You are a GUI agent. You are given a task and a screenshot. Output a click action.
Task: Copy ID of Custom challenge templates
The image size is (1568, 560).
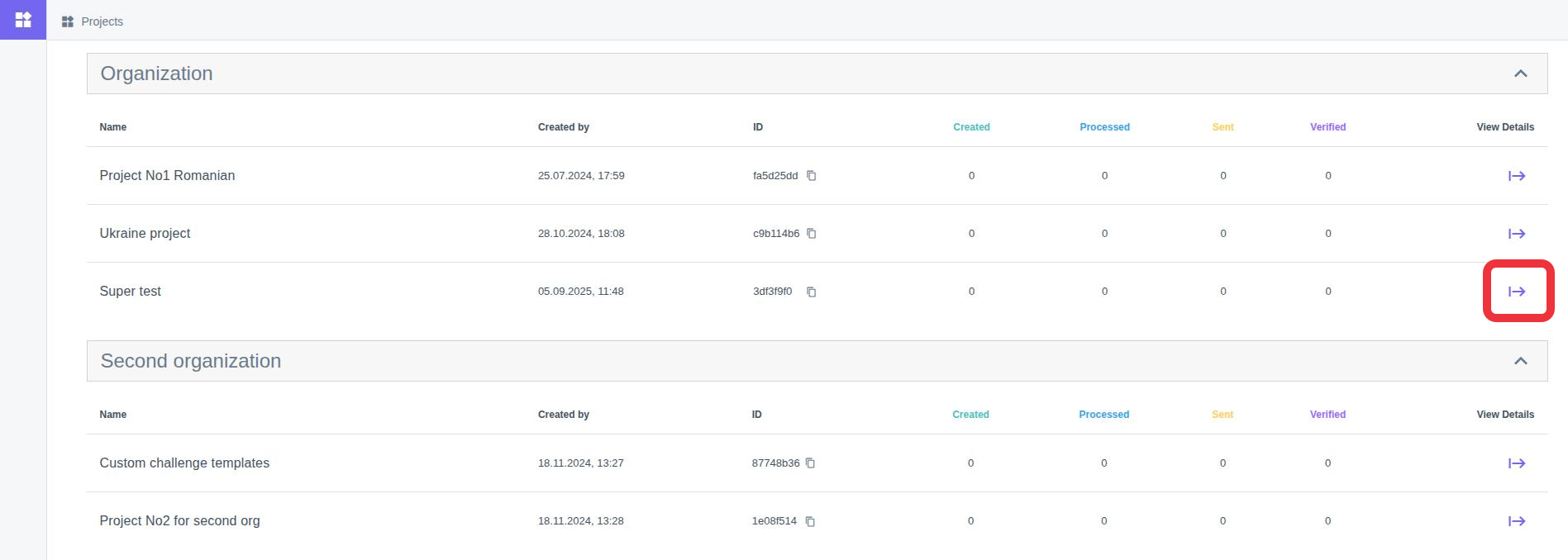[x=810, y=463]
